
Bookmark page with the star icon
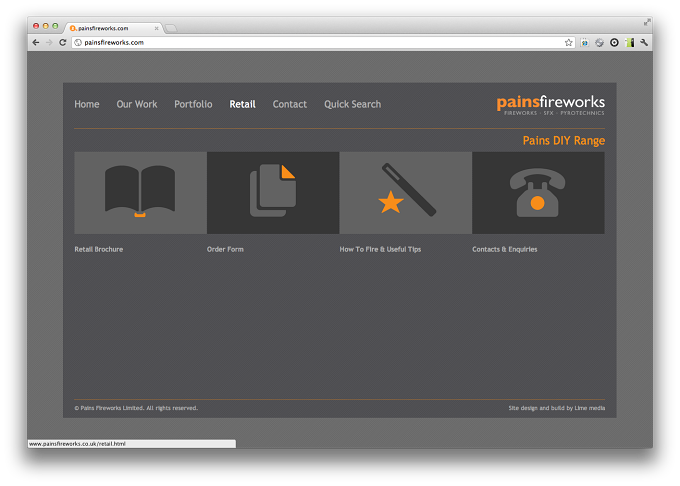click(x=569, y=42)
